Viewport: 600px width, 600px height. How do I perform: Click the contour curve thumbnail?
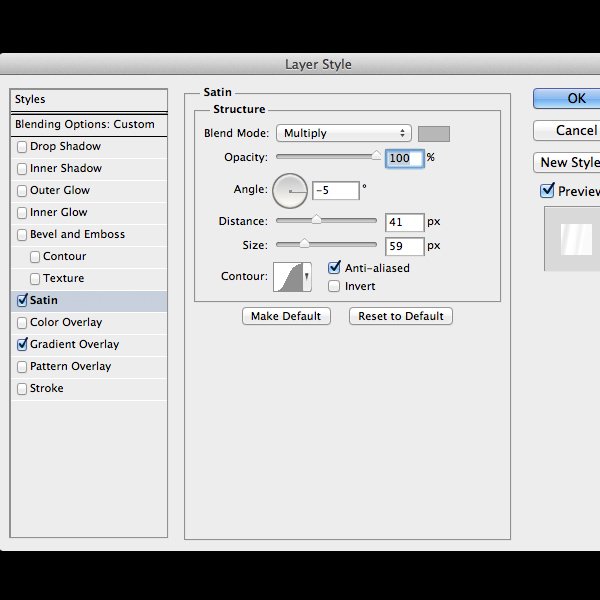288,277
